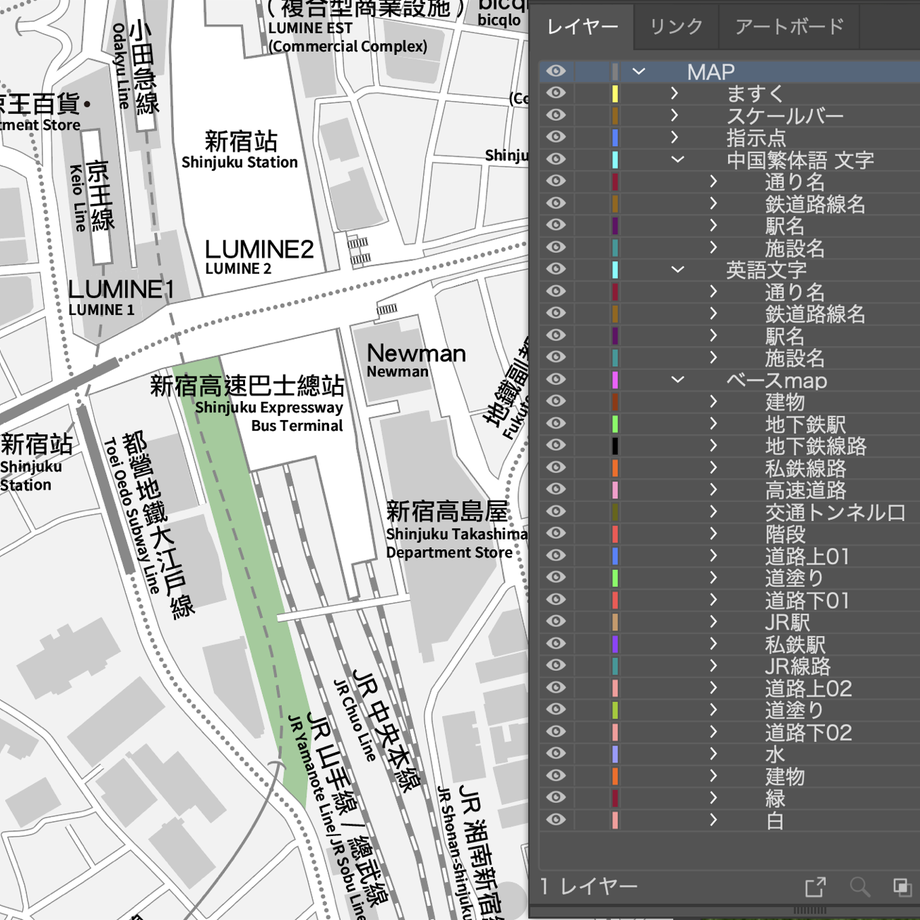The height and width of the screenshot is (920, 920).
Task: Toggle the eye icon for 指示点
Action: click(x=556, y=137)
